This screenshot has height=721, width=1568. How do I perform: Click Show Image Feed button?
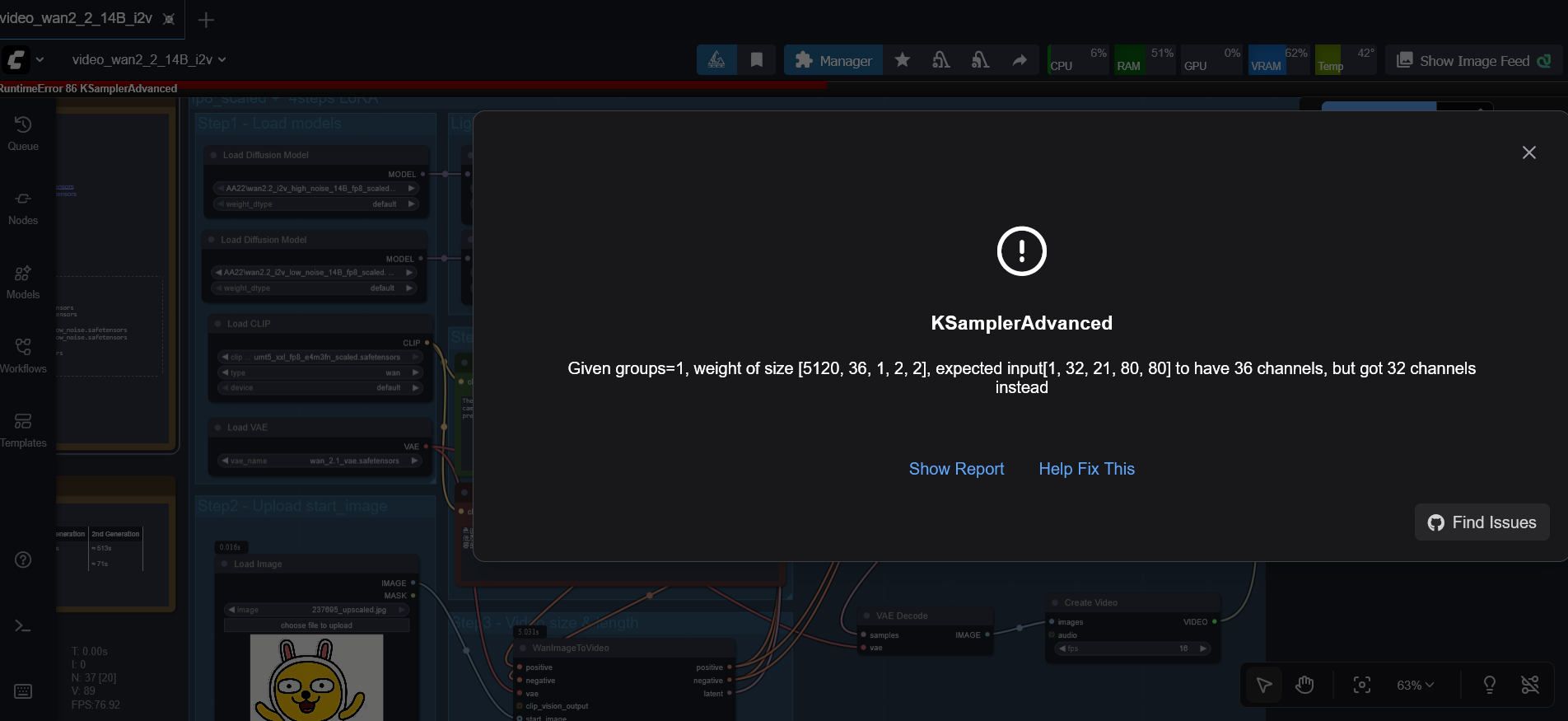coord(1474,60)
